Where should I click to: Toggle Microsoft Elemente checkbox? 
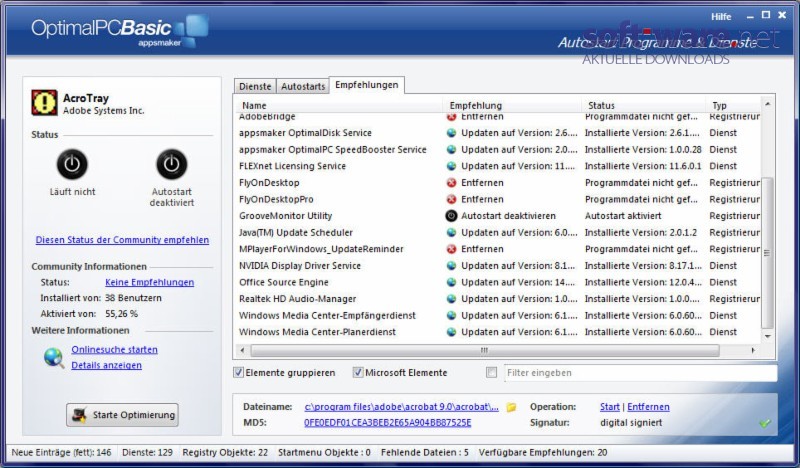tap(358, 373)
